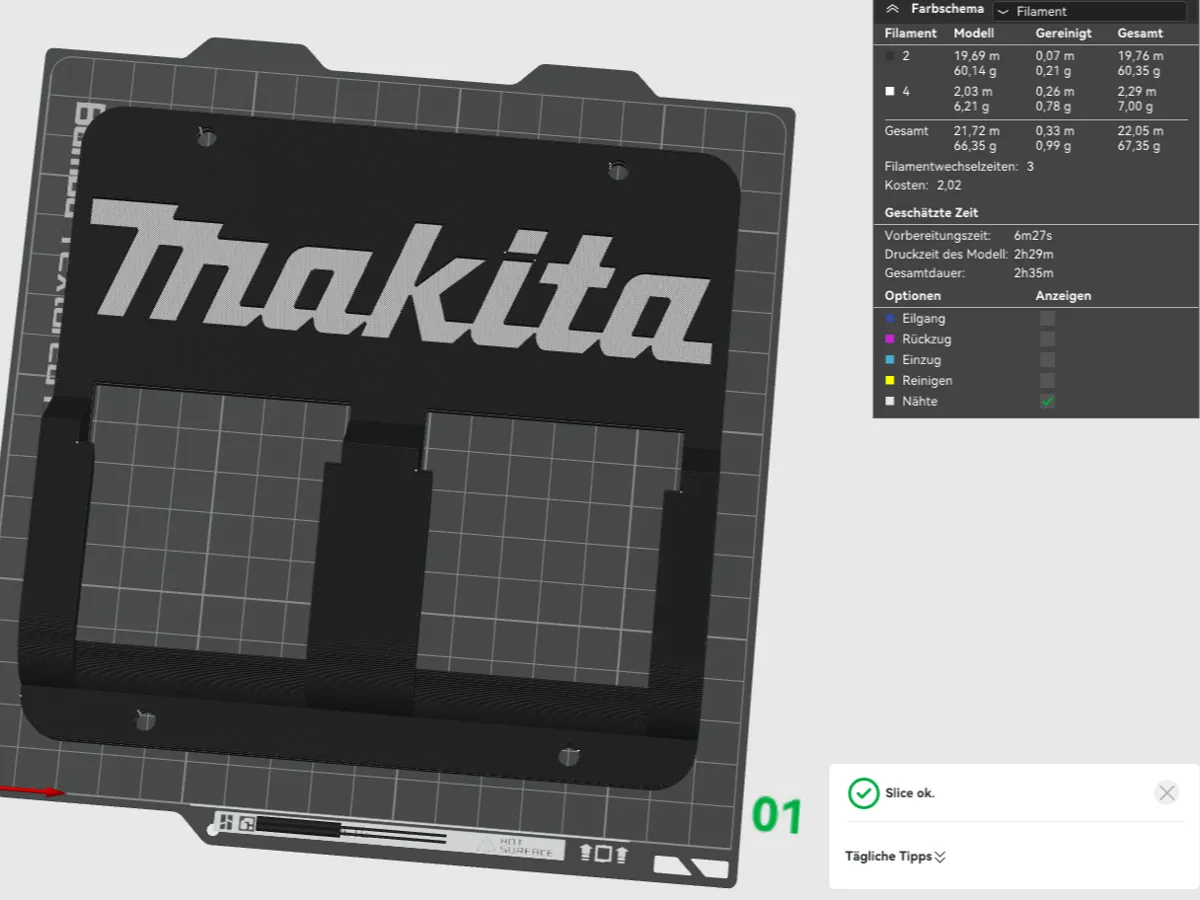
Task: Collapse the Farbschema panel with double-chevron
Action: pos(892,9)
